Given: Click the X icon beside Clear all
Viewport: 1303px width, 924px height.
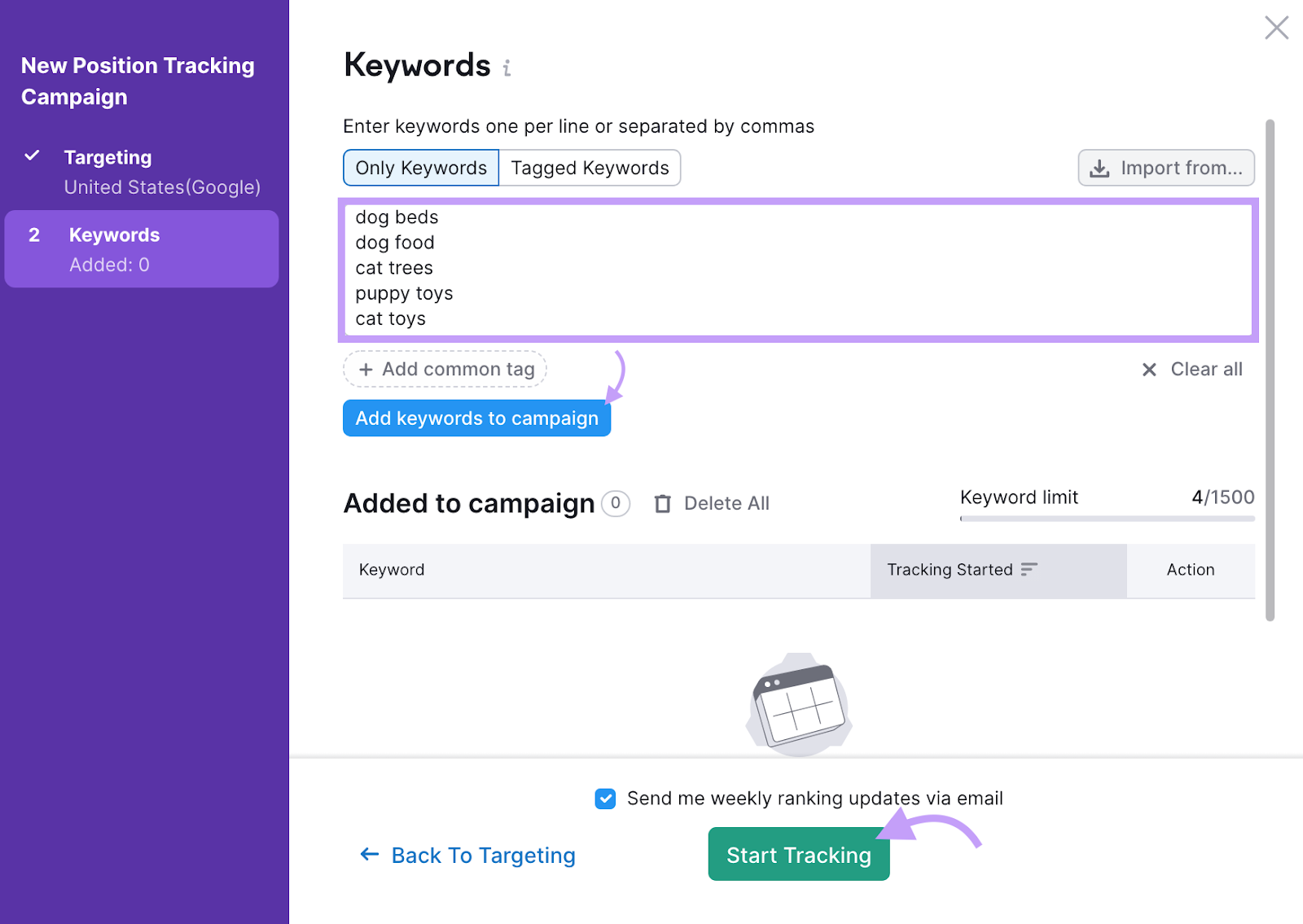Looking at the screenshot, I should pyautogui.click(x=1148, y=370).
